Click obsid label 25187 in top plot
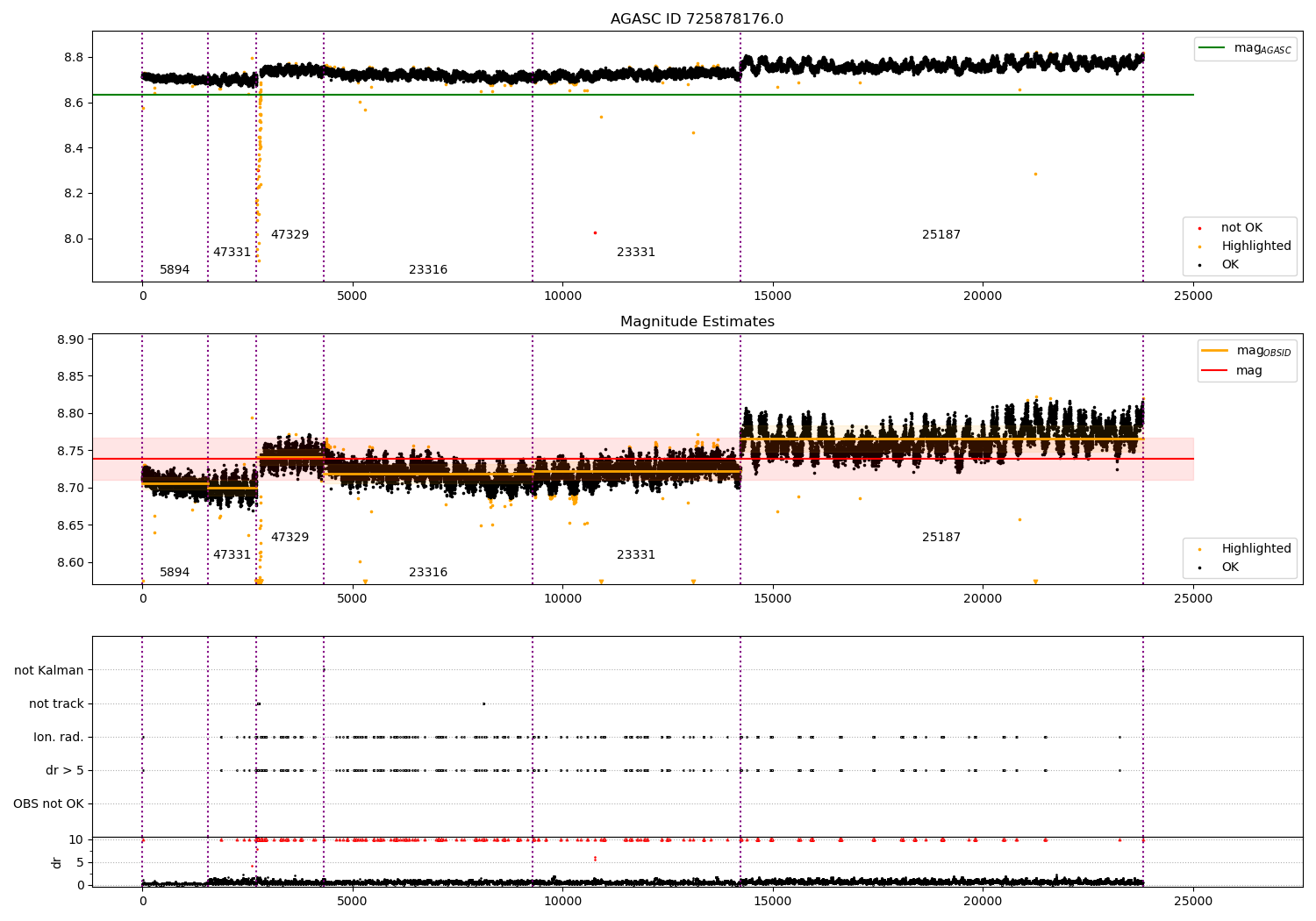The width and height of the screenshot is (1316, 921). pyautogui.click(x=941, y=235)
